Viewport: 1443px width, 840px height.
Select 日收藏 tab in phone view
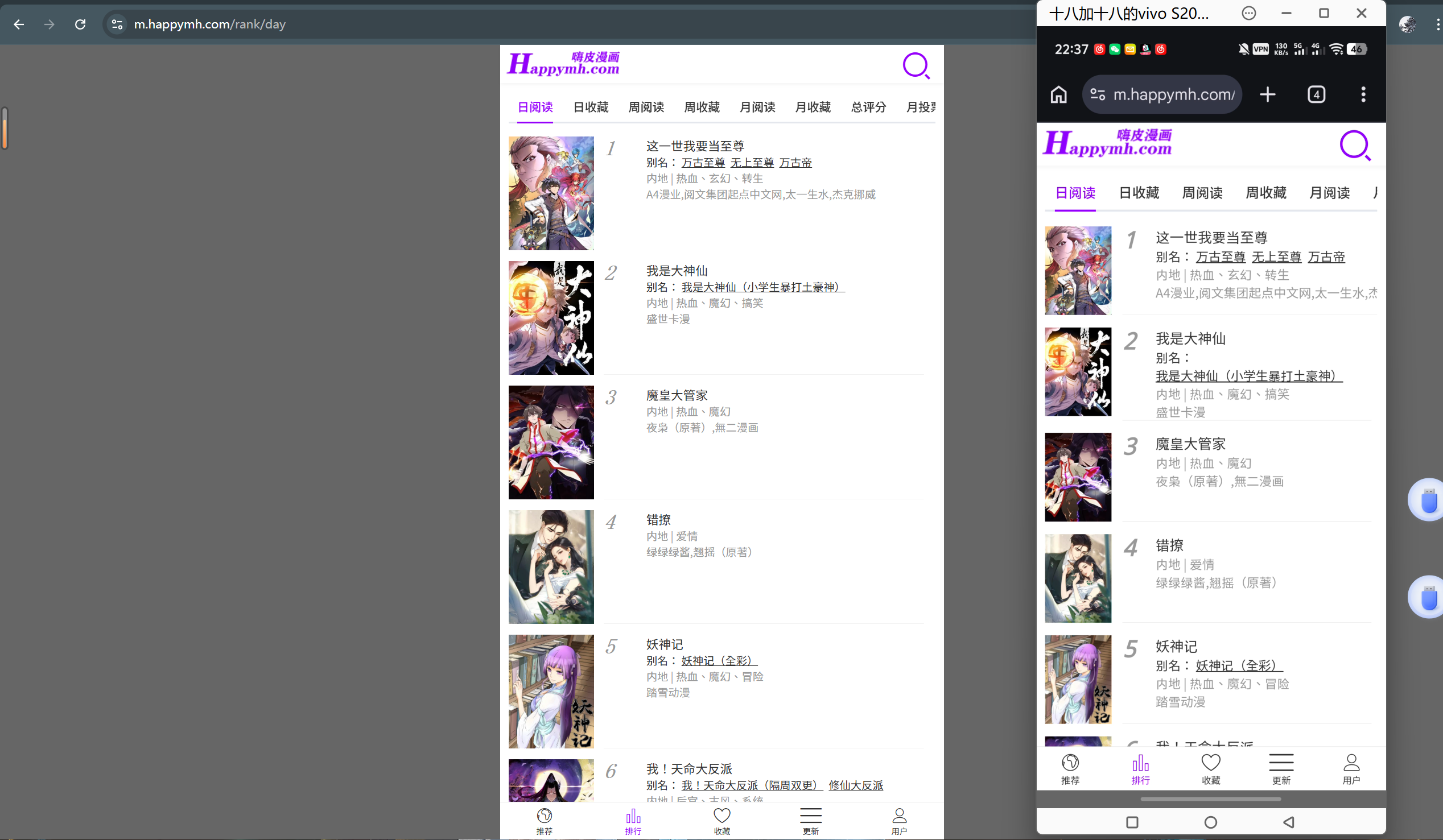click(1139, 193)
